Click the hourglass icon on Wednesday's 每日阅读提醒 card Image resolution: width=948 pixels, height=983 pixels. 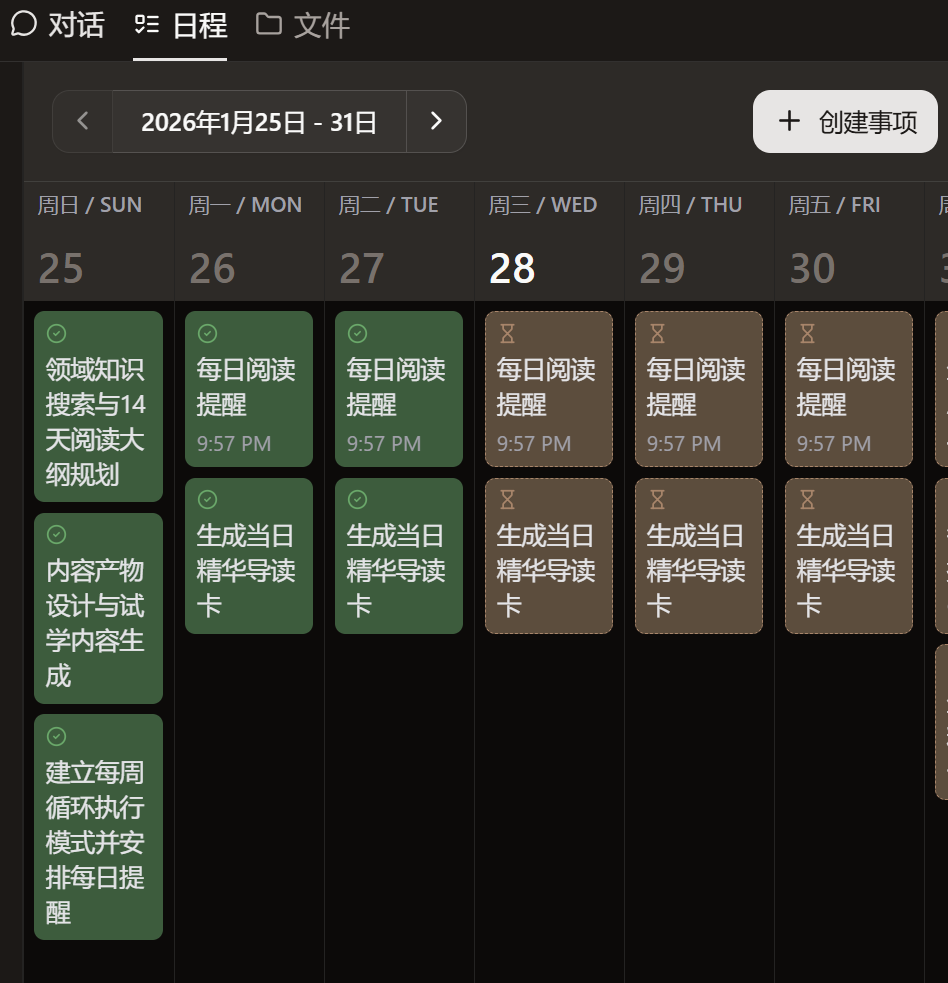(505, 333)
